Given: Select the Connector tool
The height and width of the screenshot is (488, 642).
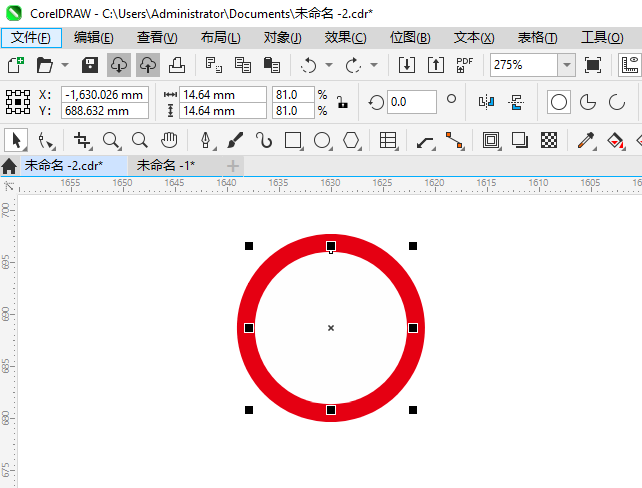Looking at the screenshot, I should pyautogui.click(x=454, y=140).
